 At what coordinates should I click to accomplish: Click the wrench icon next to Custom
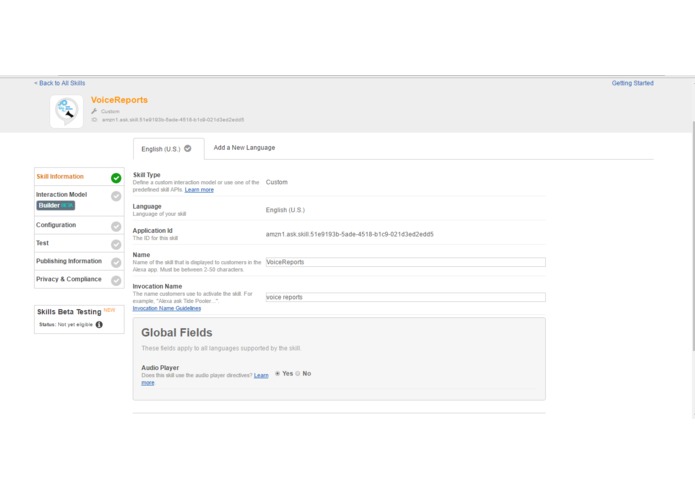94,111
